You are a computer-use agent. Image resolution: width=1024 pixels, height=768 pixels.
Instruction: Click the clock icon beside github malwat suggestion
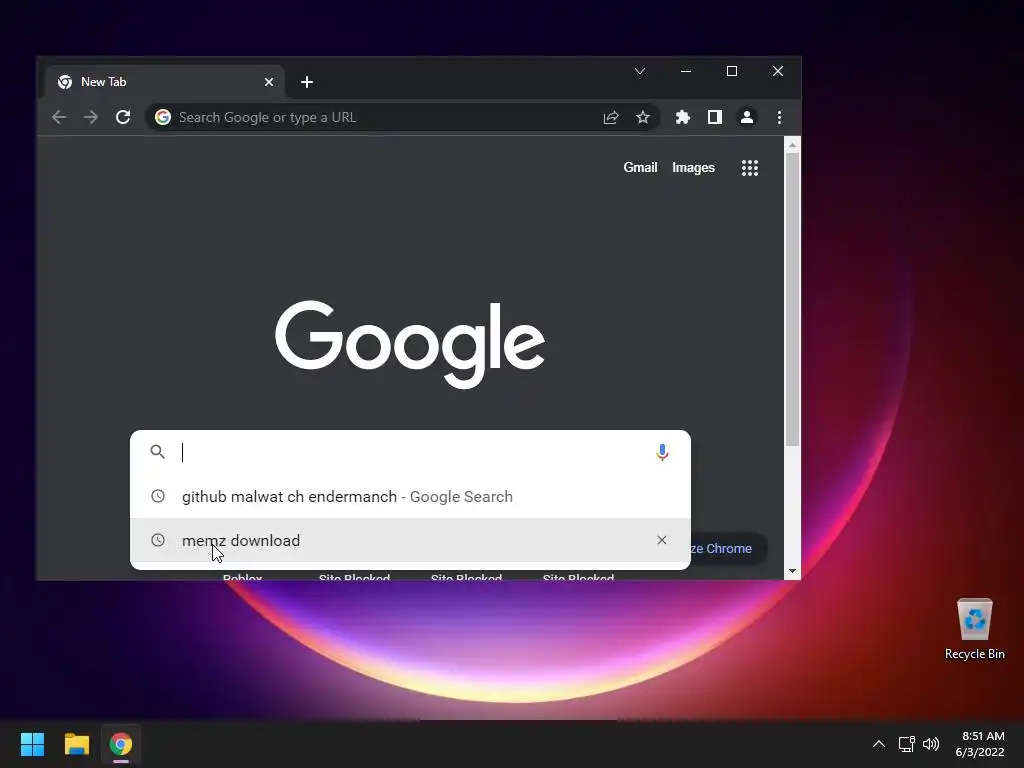[157, 496]
